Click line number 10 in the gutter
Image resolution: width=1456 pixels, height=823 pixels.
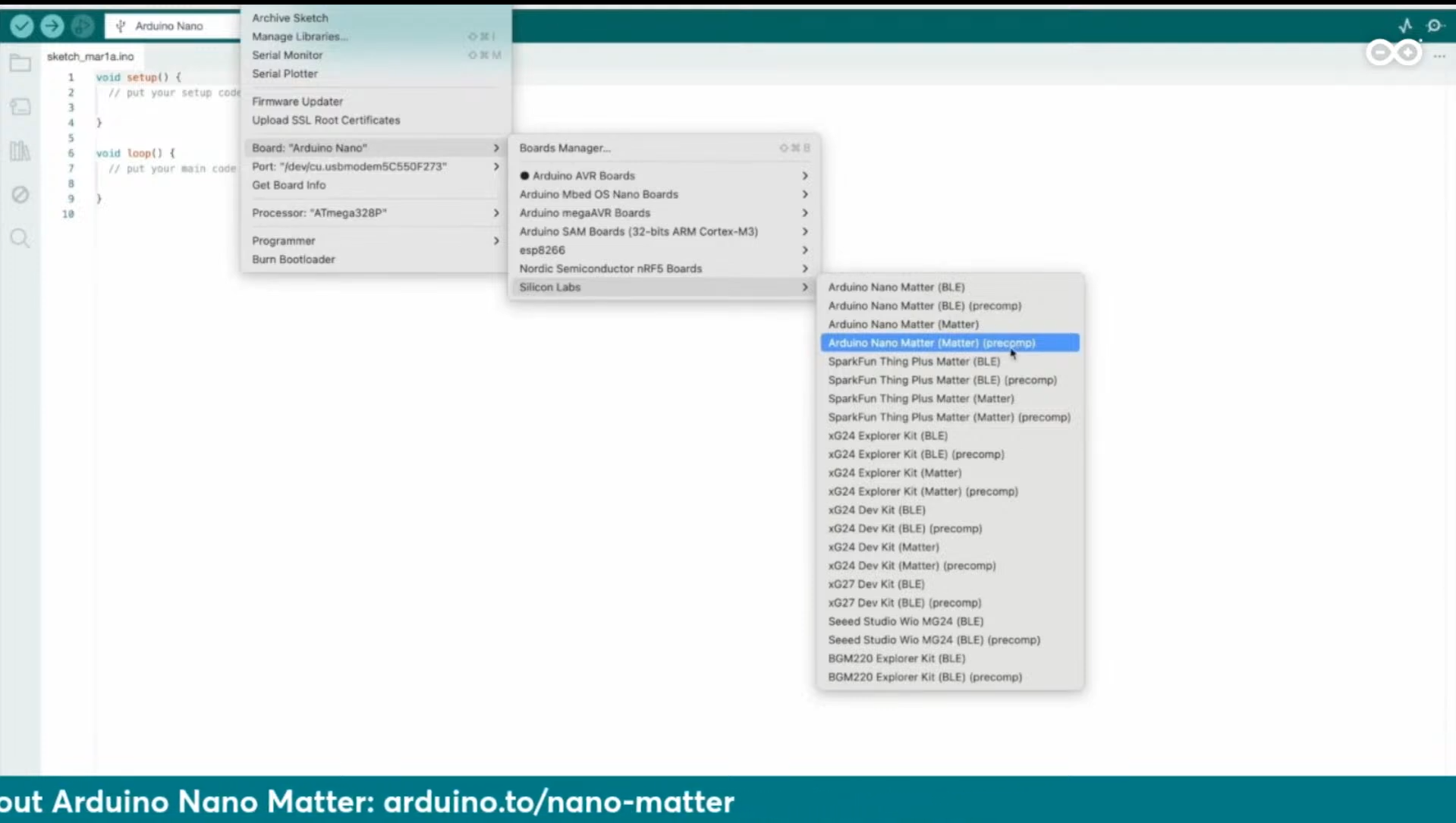[x=68, y=214]
